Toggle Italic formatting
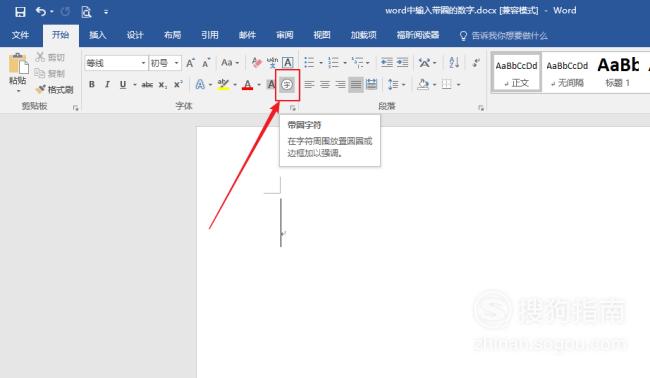Viewport: 650px width, 378px height. [x=107, y=85]
